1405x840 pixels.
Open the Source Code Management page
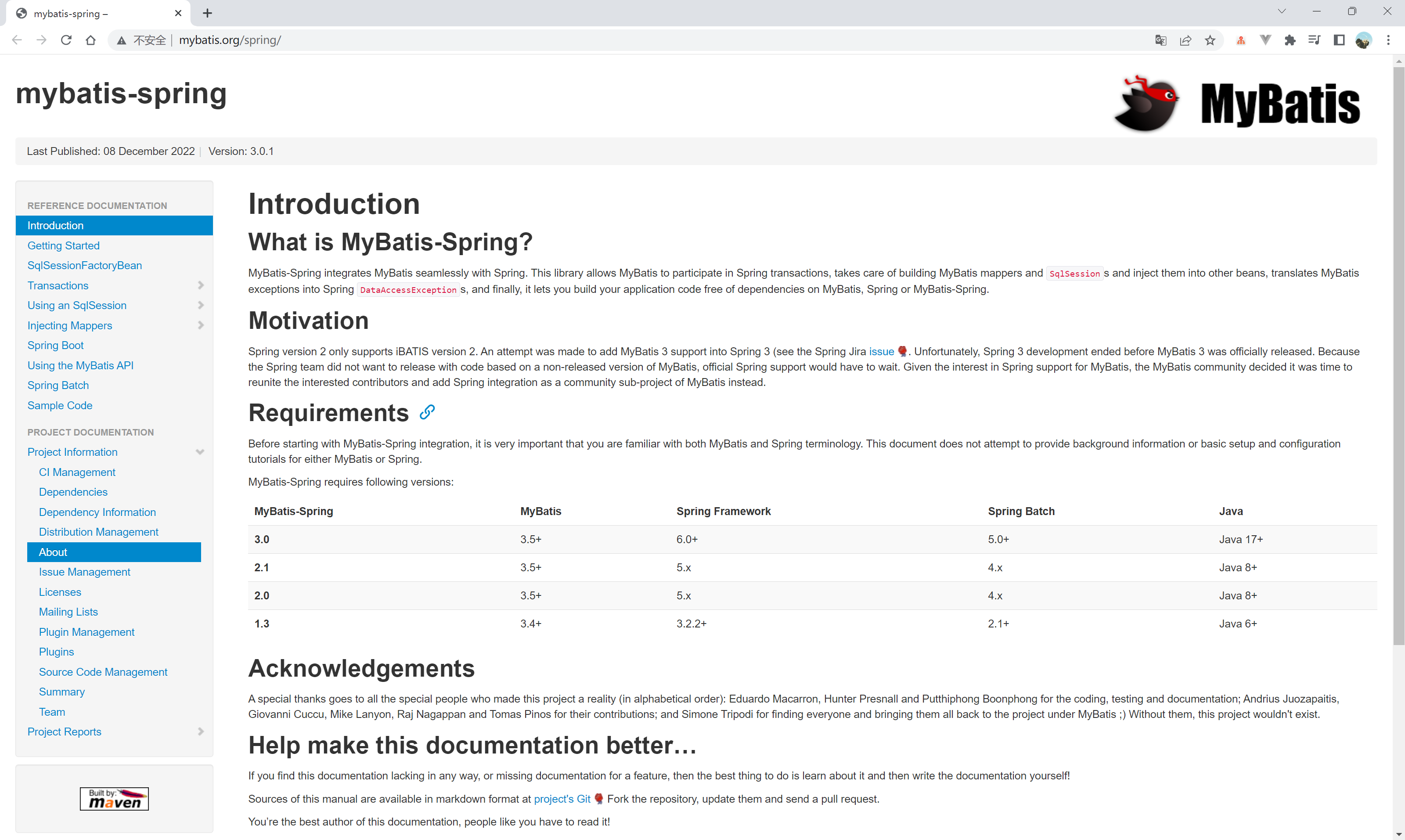point(103,672)
